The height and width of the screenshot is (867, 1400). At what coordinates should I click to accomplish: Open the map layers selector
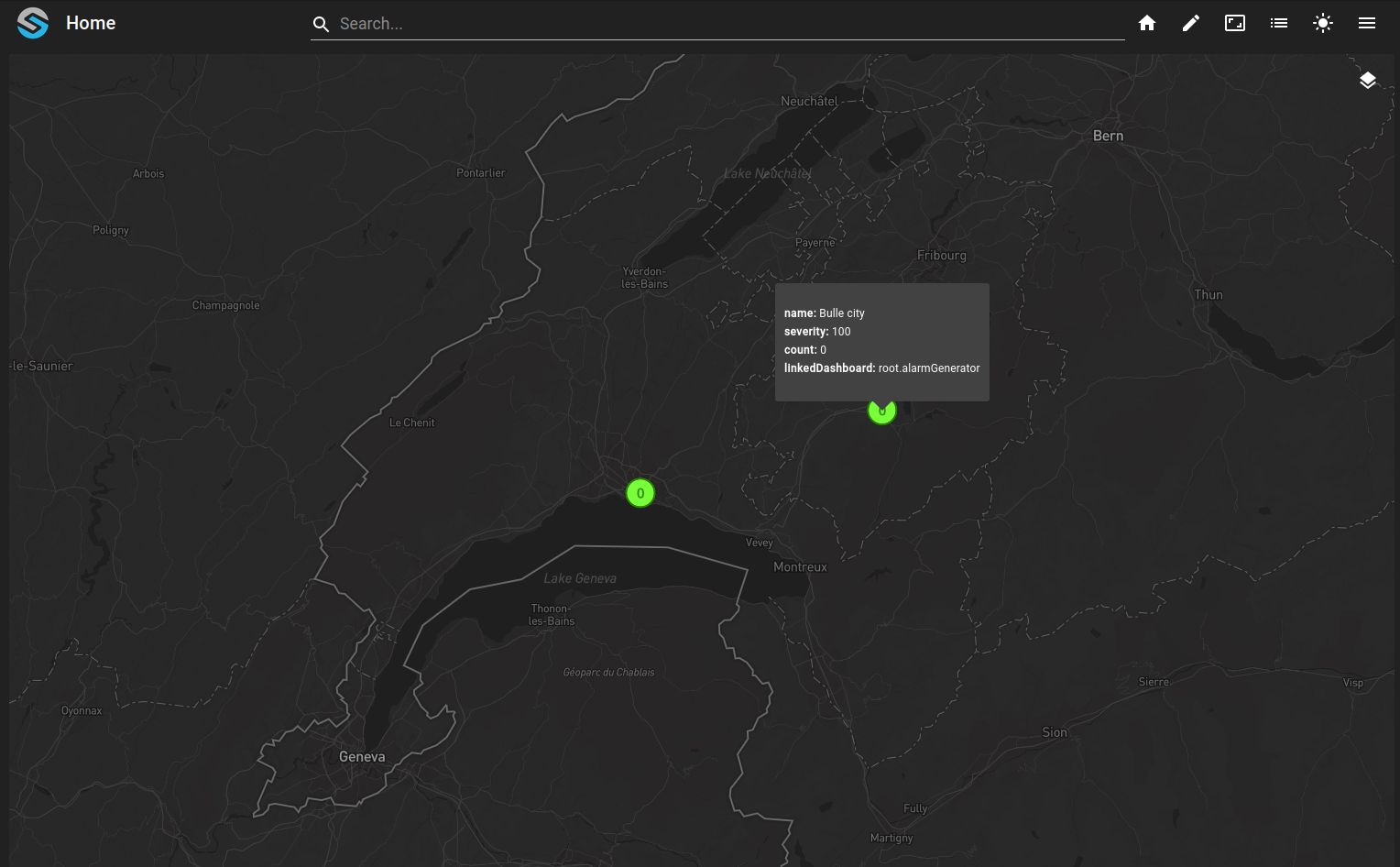pos(1368,80)
